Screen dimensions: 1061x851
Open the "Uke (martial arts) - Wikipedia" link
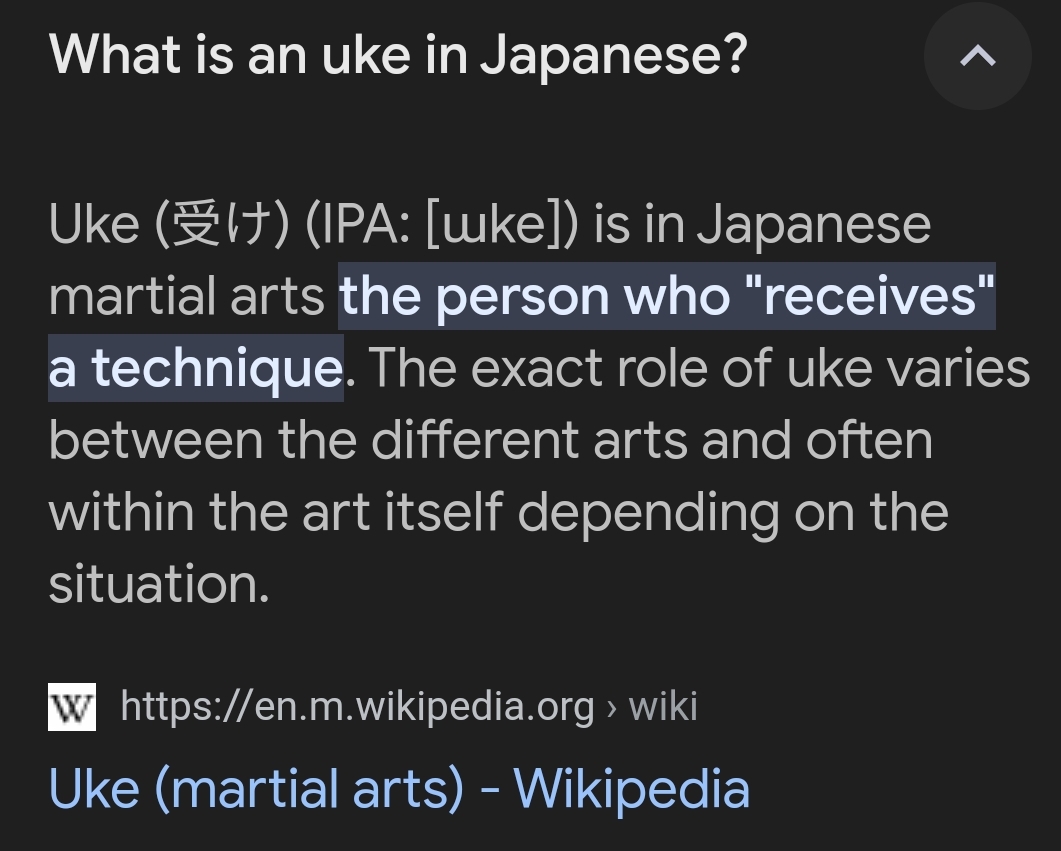click(399, 789)
